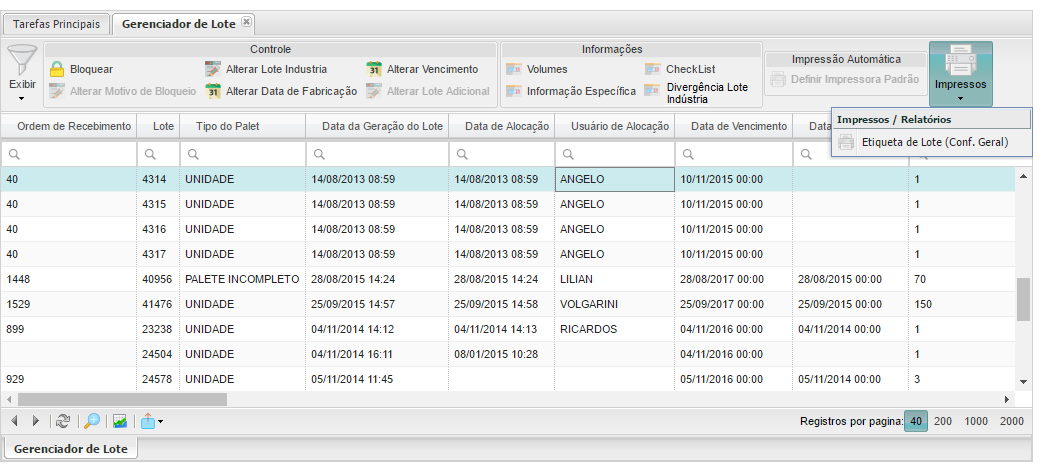Go to previous page arrow in footer
Image resolution: width=1043 pixels, height=472 pixels.
[x=14, y=421]
